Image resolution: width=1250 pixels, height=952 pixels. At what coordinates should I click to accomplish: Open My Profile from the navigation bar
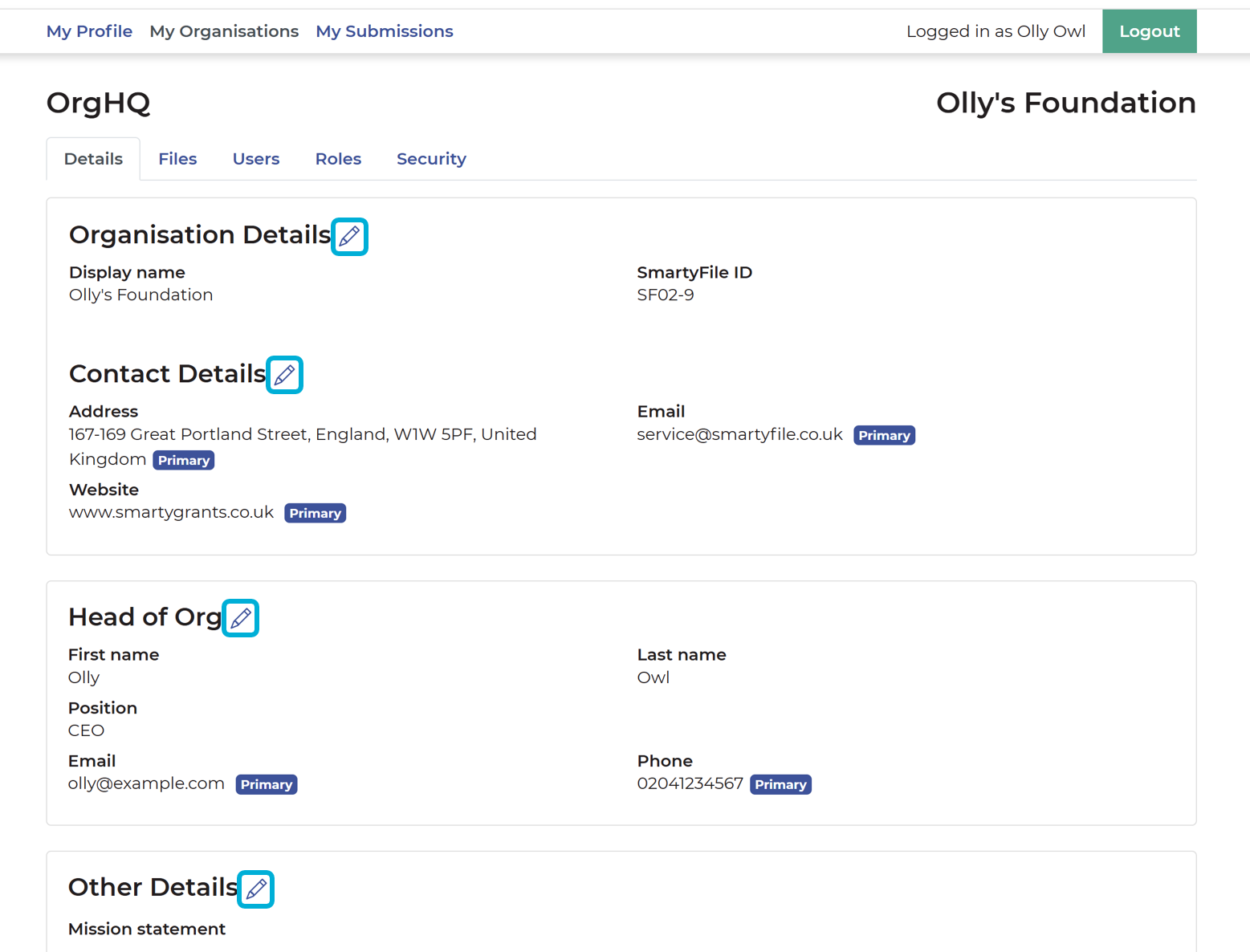point(89,31)
